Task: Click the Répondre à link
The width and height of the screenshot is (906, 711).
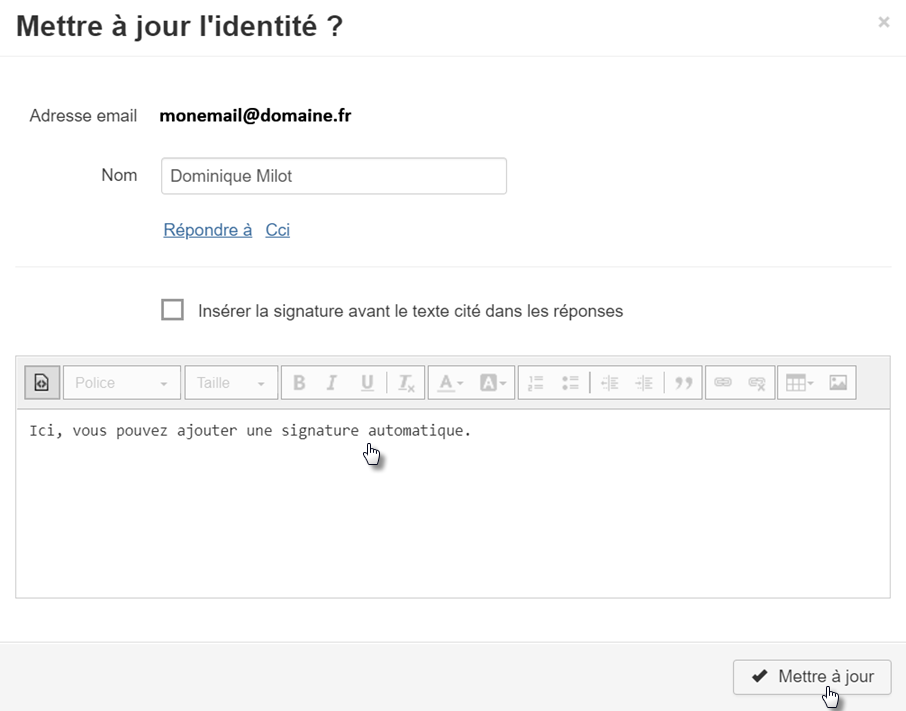Action: pos(207,230)
